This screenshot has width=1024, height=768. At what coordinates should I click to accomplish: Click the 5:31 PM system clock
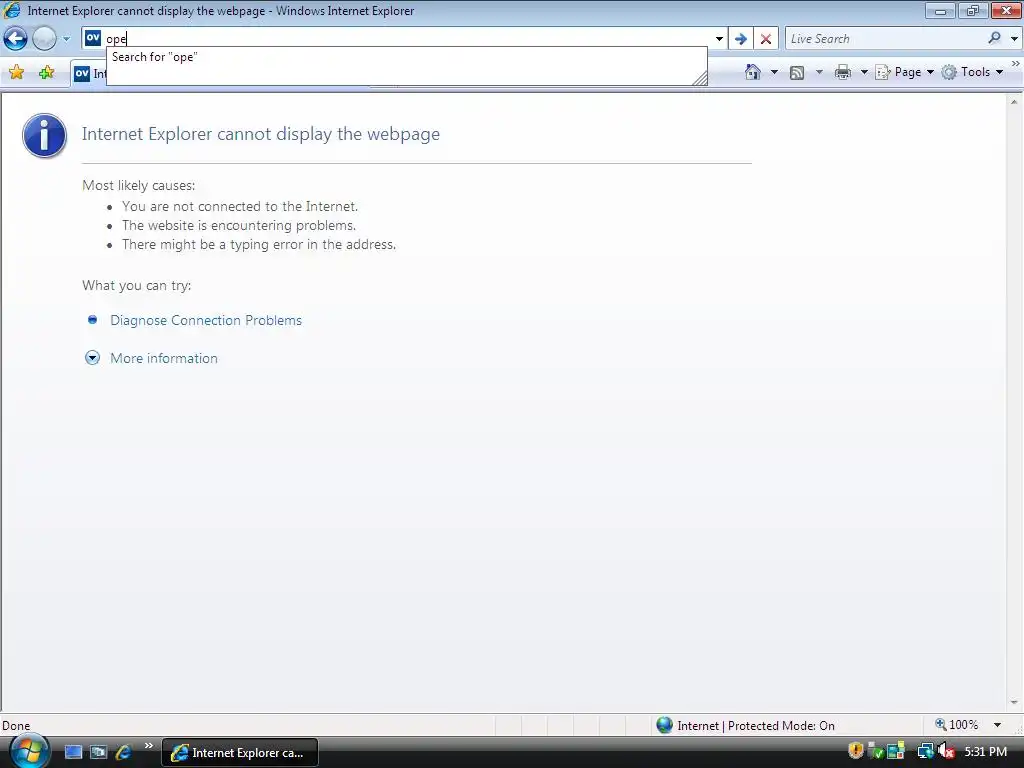(x=986, y=752)
